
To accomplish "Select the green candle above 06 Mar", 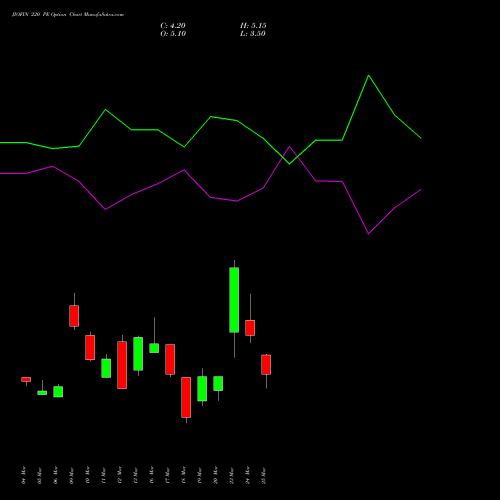I will 58,392.
